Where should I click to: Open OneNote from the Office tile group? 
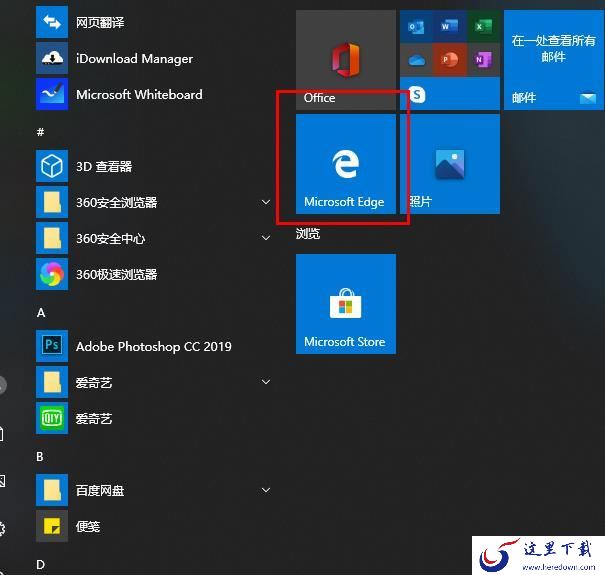pos(483,60)
